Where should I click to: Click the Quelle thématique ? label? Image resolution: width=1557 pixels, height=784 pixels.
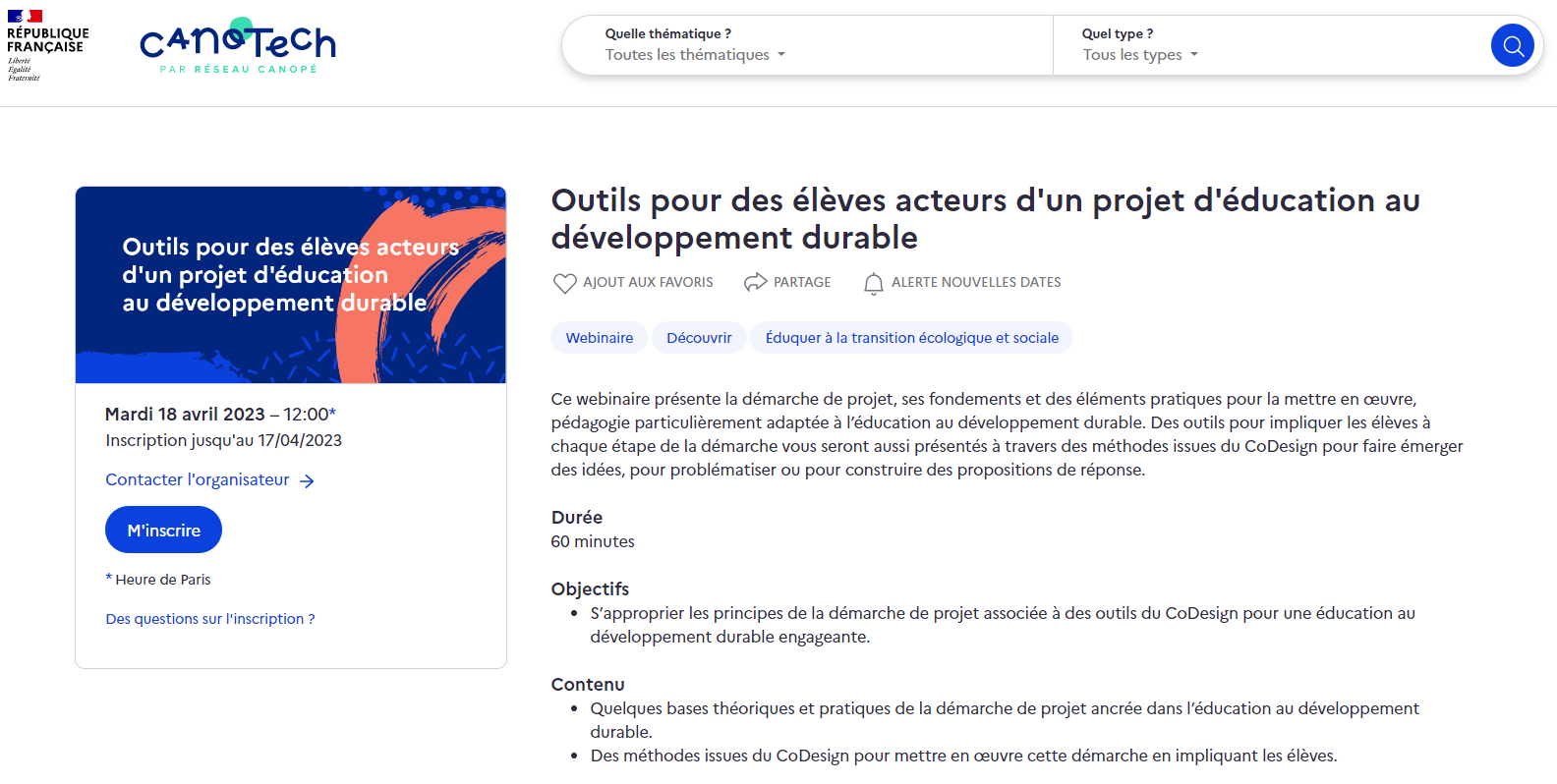coord(667,33)
